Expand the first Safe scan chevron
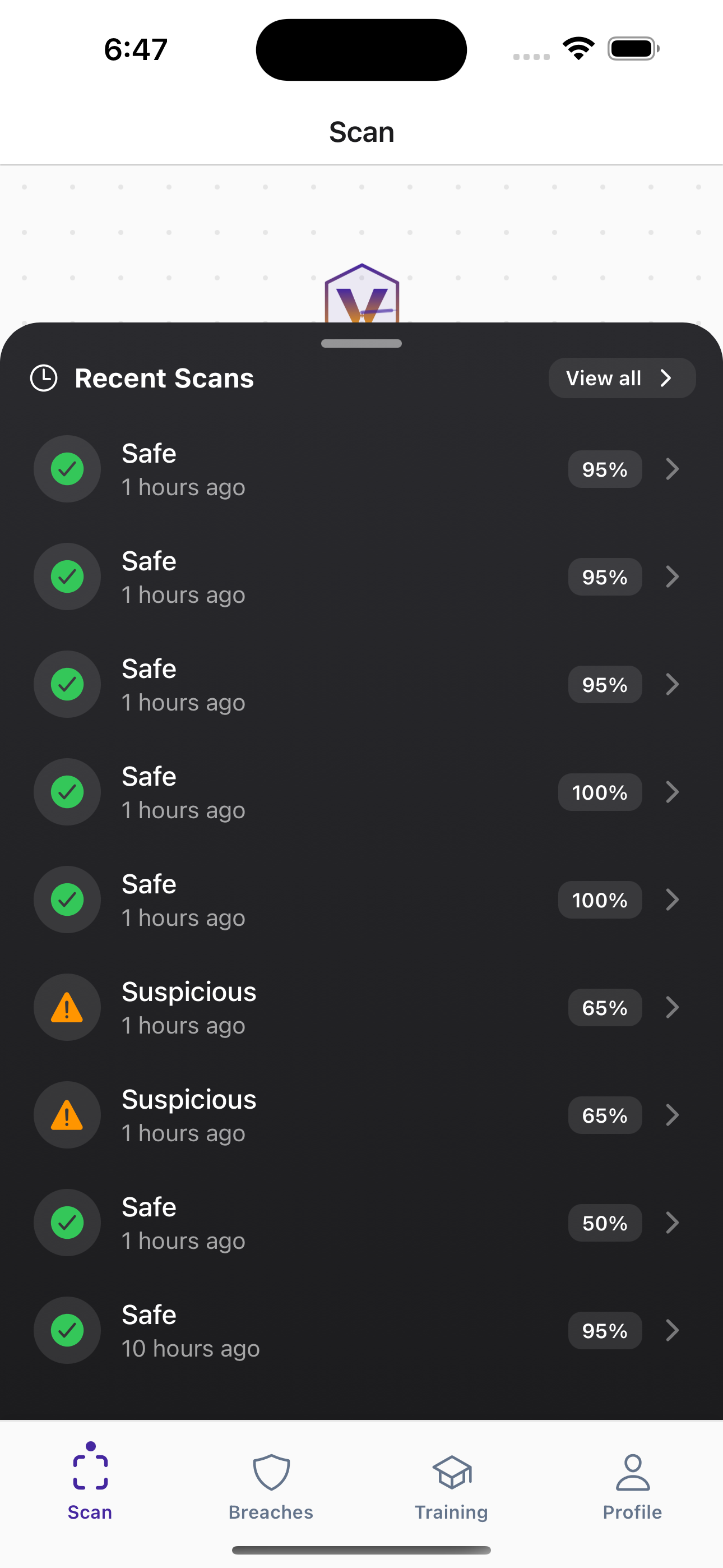This screenshot has width=723, height=1568. point(672,469)
